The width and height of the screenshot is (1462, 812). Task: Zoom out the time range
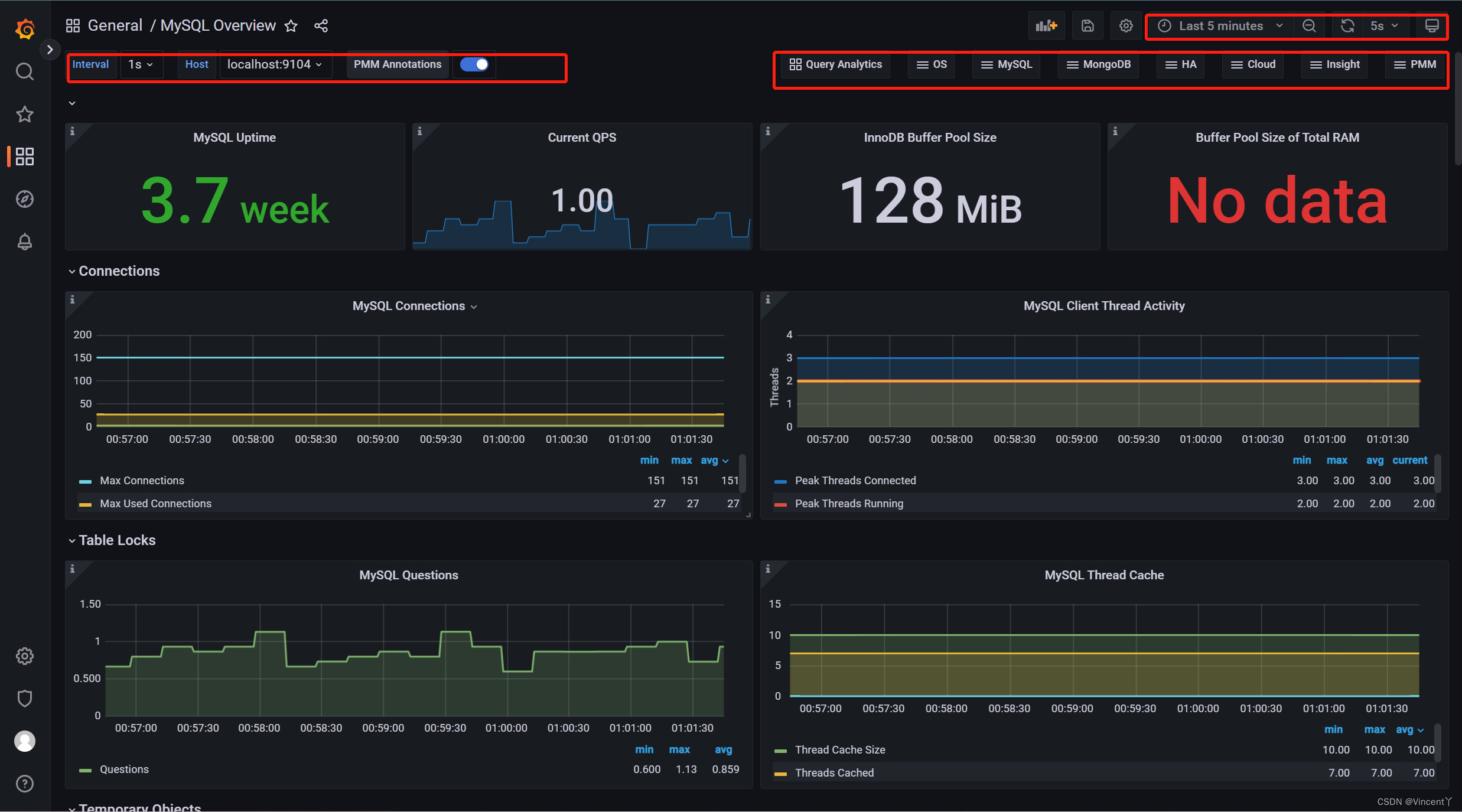[1309, 26]
